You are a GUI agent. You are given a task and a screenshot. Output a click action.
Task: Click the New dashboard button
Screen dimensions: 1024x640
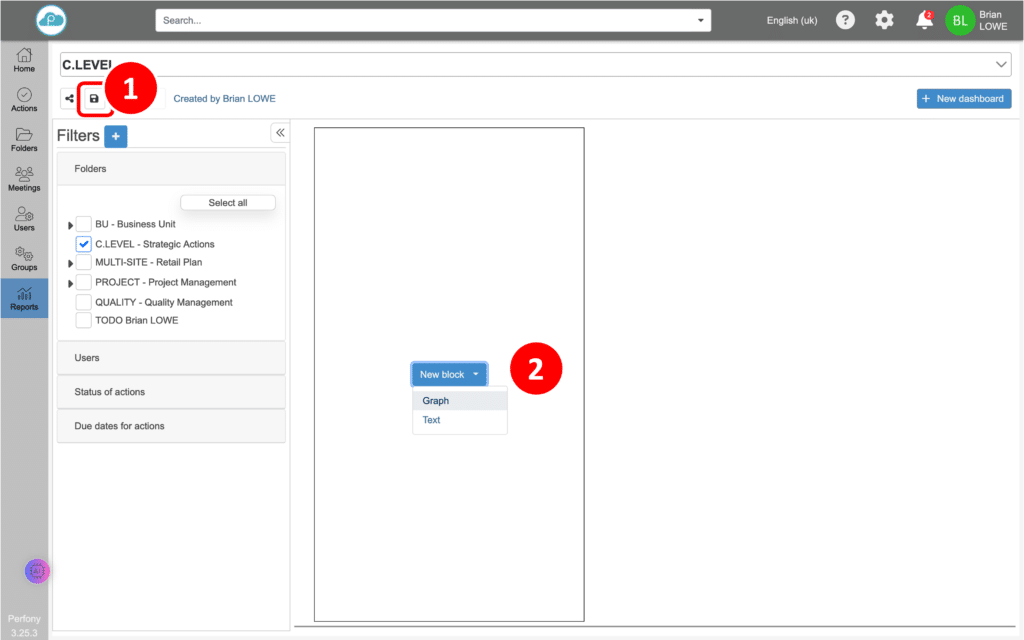963,99
